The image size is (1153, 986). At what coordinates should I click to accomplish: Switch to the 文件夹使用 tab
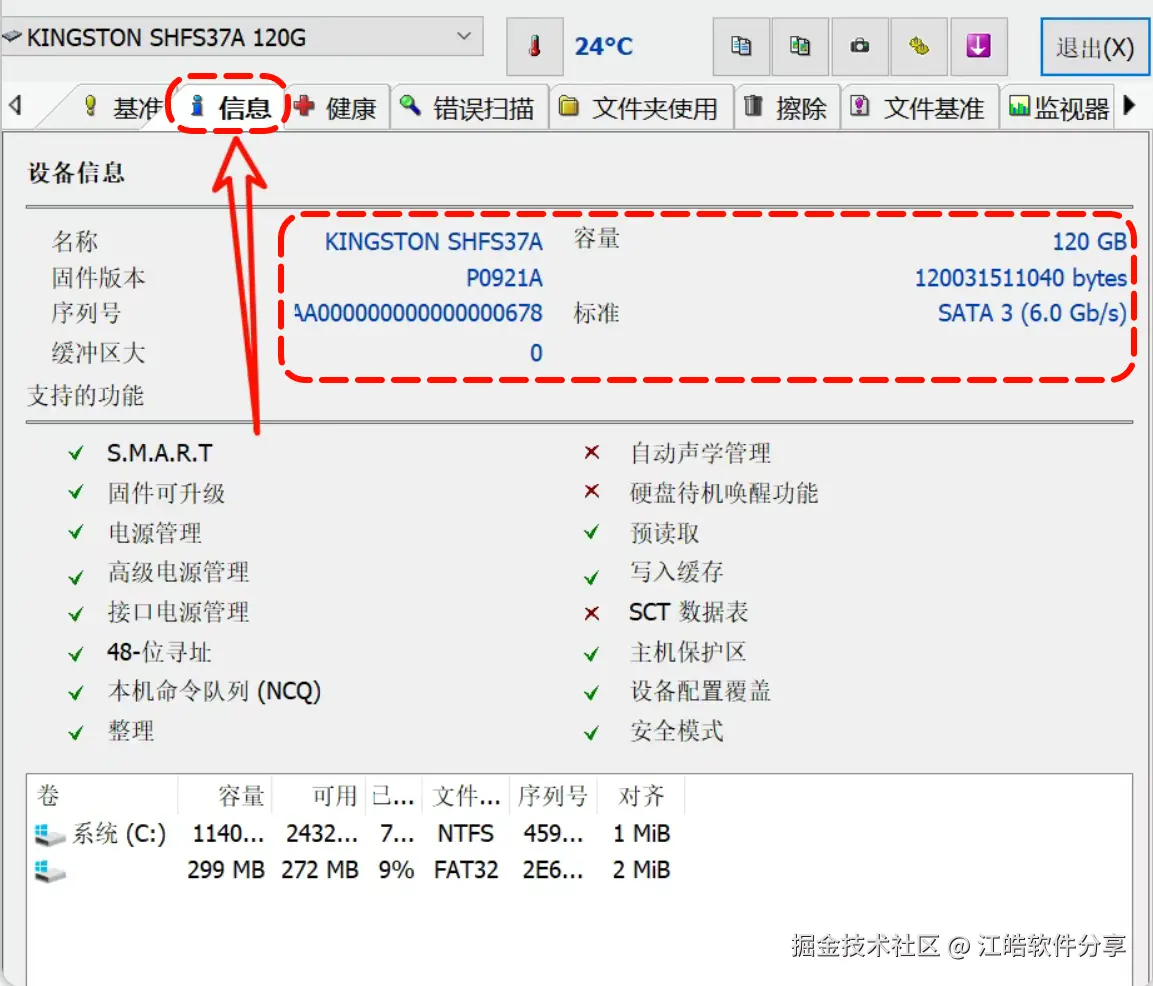(x=639, y=108)
